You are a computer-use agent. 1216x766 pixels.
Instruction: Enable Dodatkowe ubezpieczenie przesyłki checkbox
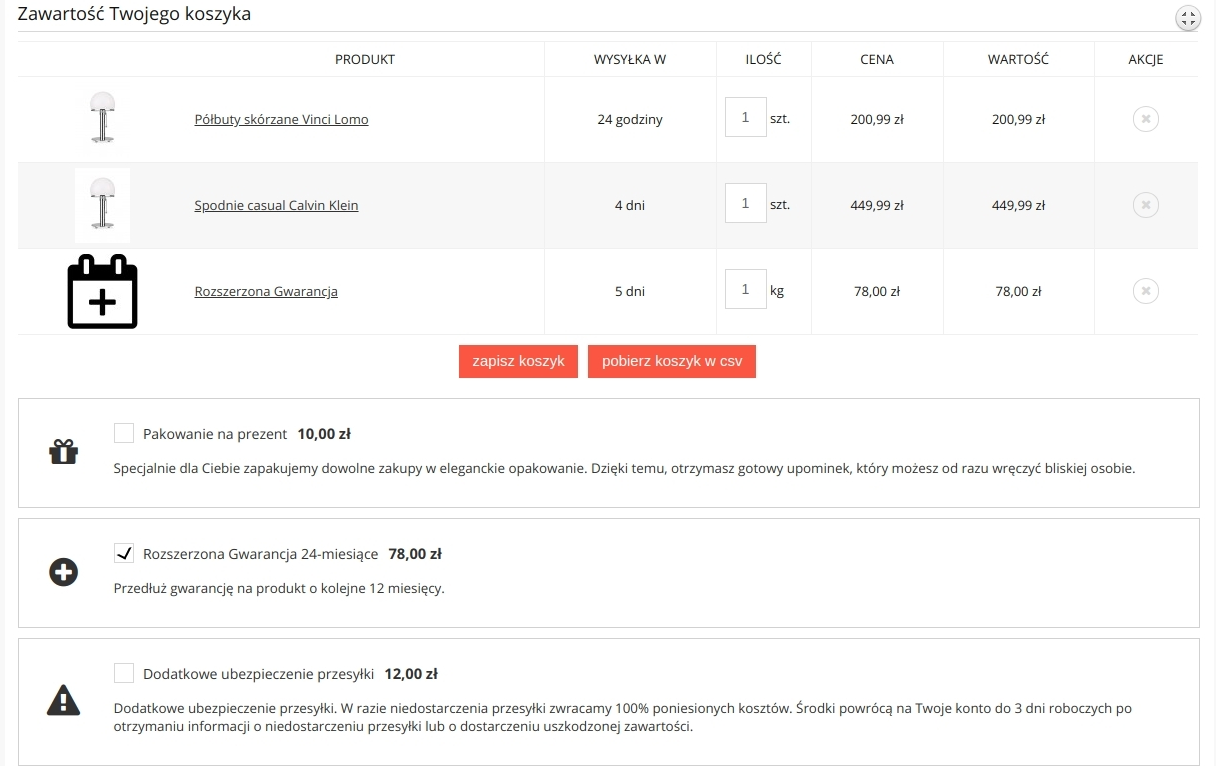124,672
